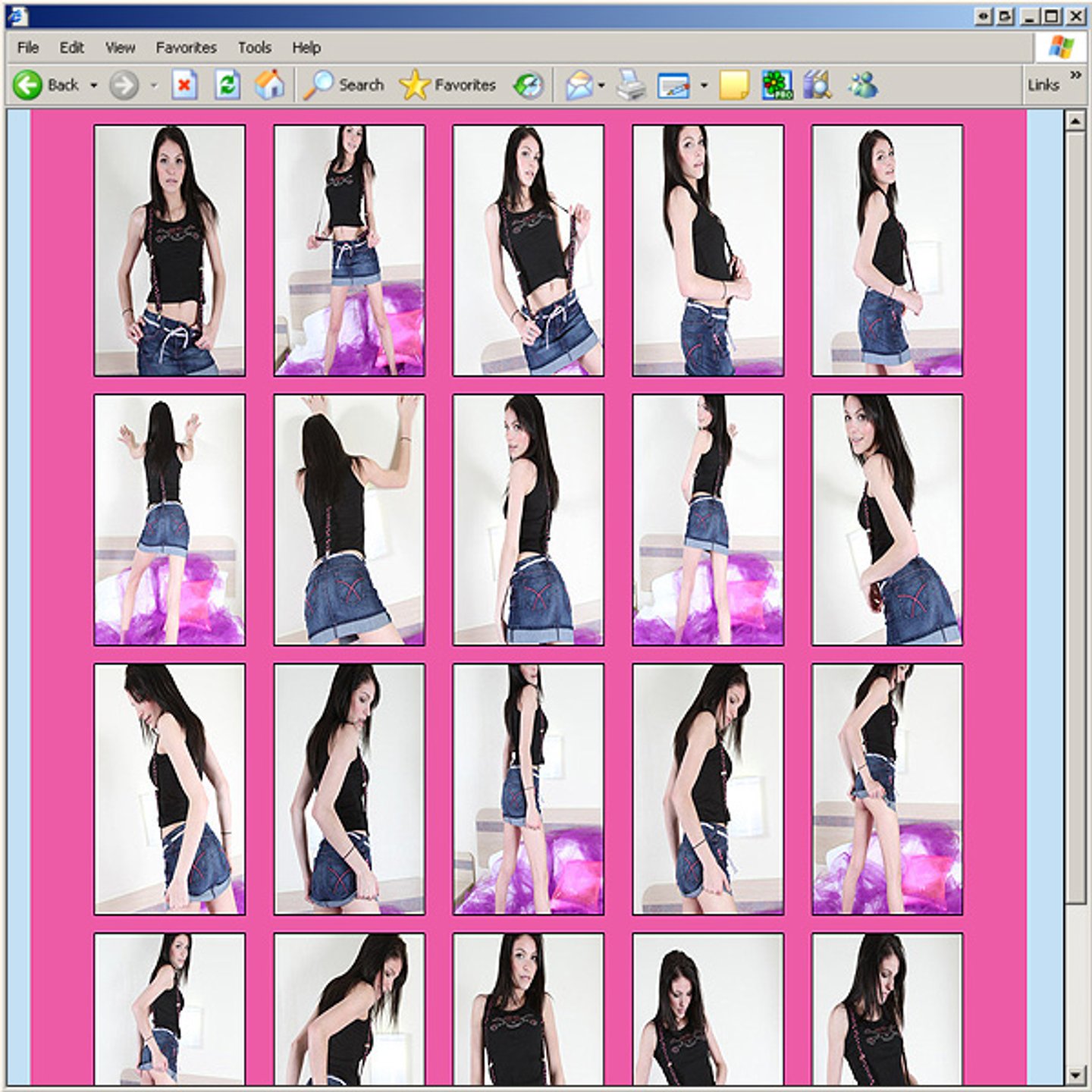Click the Back navigation button

(x=45, y=85)
